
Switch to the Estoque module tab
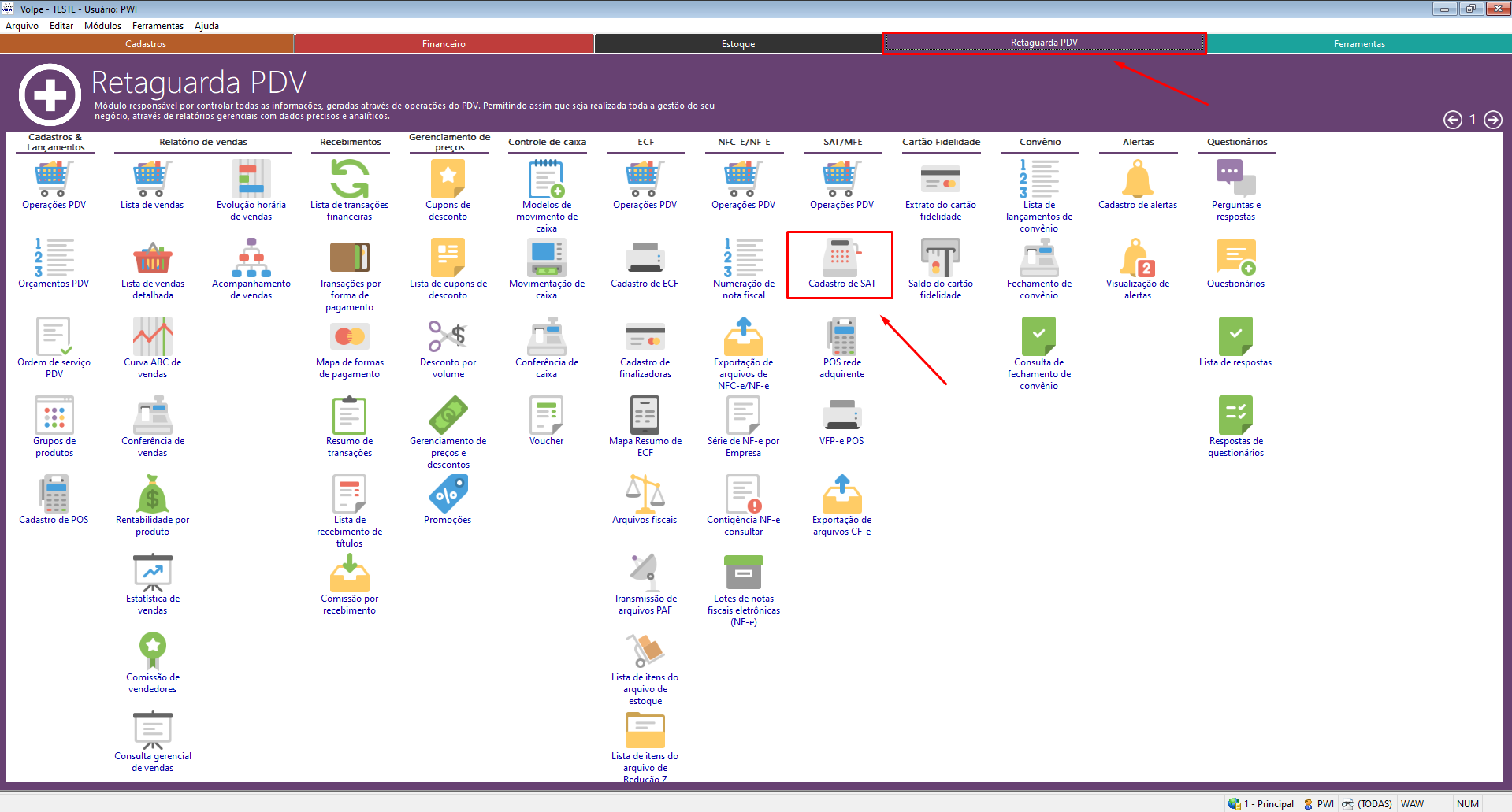click(x=738, y=44)
